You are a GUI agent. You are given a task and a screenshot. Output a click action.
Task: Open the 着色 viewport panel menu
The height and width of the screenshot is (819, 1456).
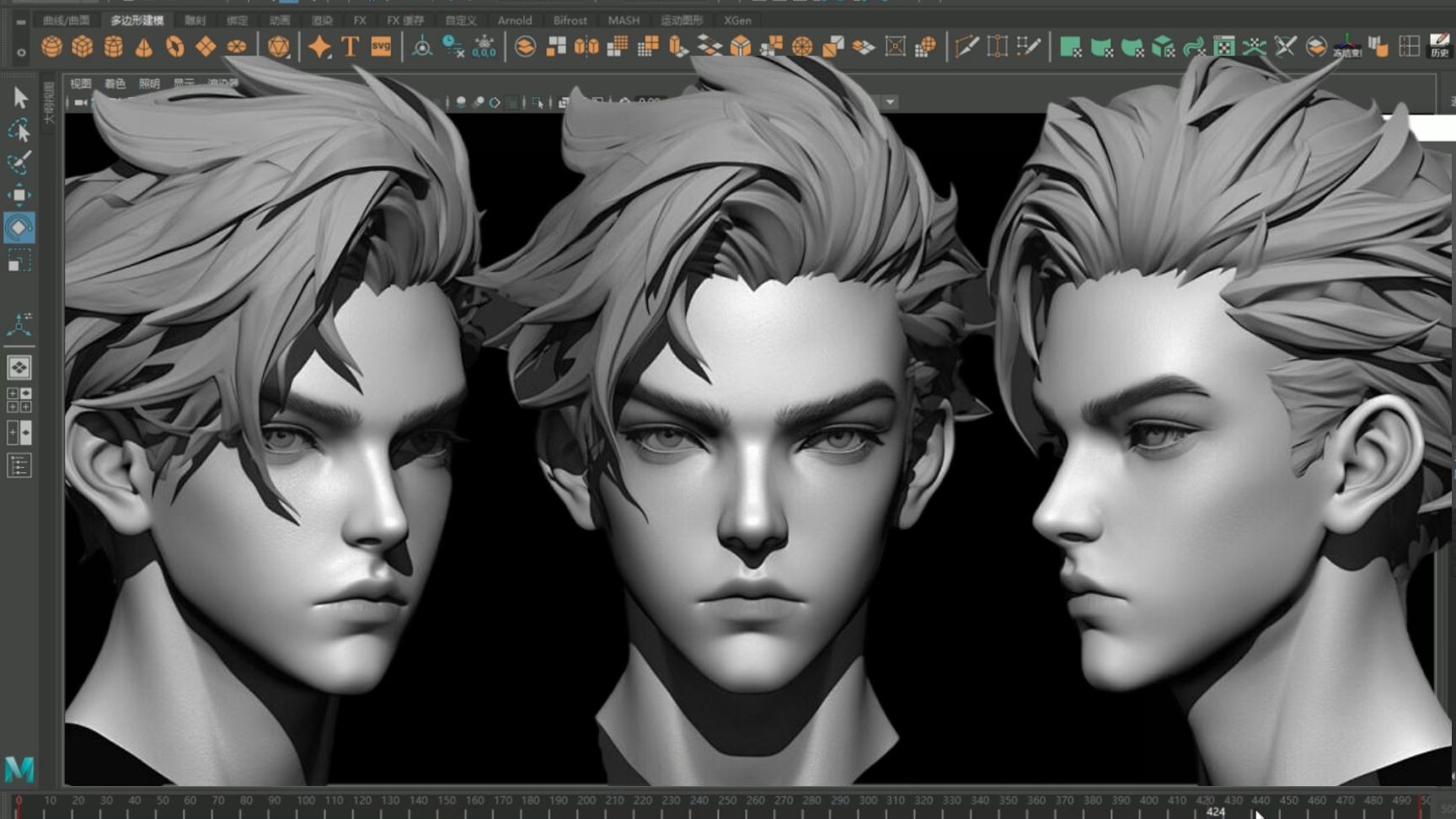115,83
